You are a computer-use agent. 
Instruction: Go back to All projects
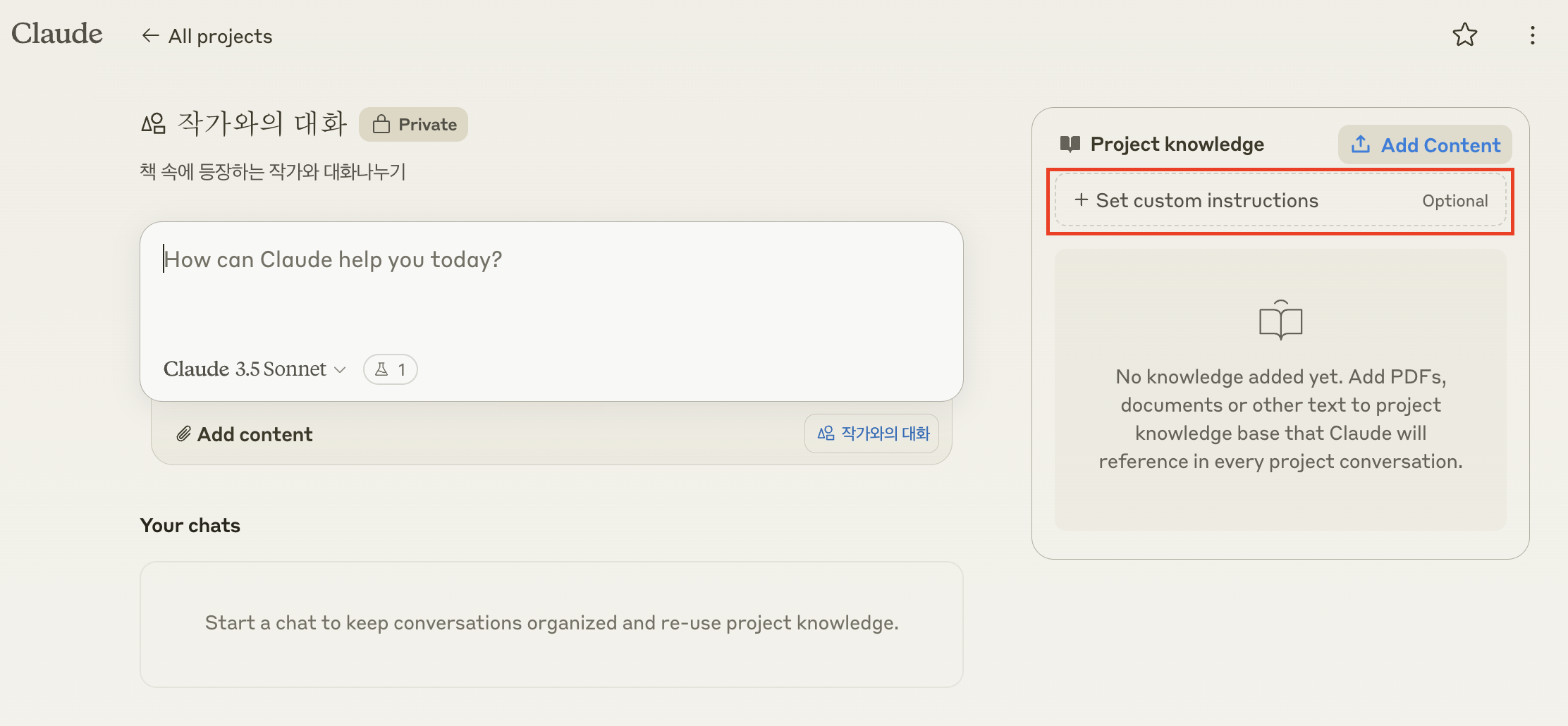pyautogui.click(x=207, y=36)
